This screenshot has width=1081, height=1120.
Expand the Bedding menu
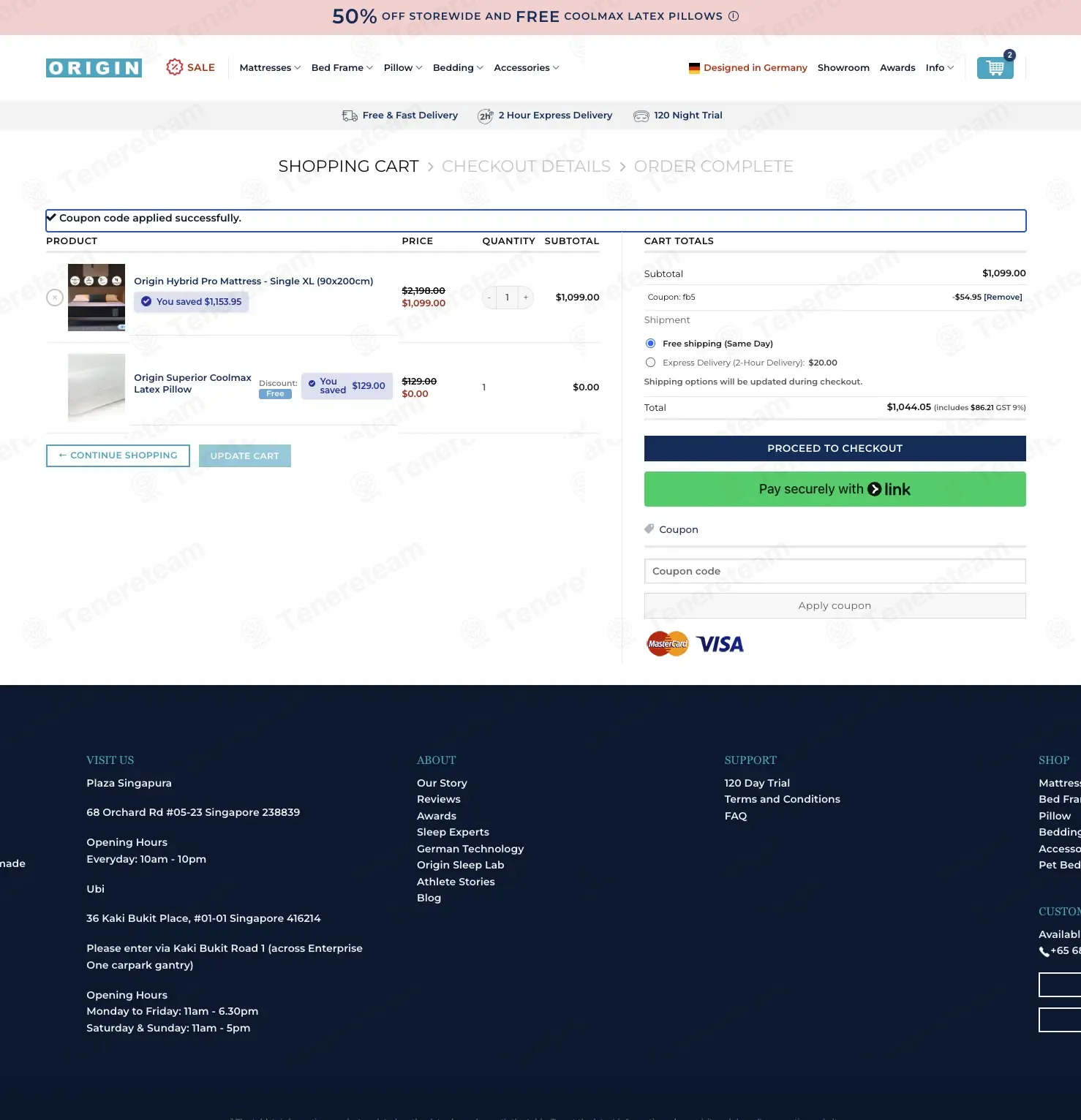(x=458, y=68)
